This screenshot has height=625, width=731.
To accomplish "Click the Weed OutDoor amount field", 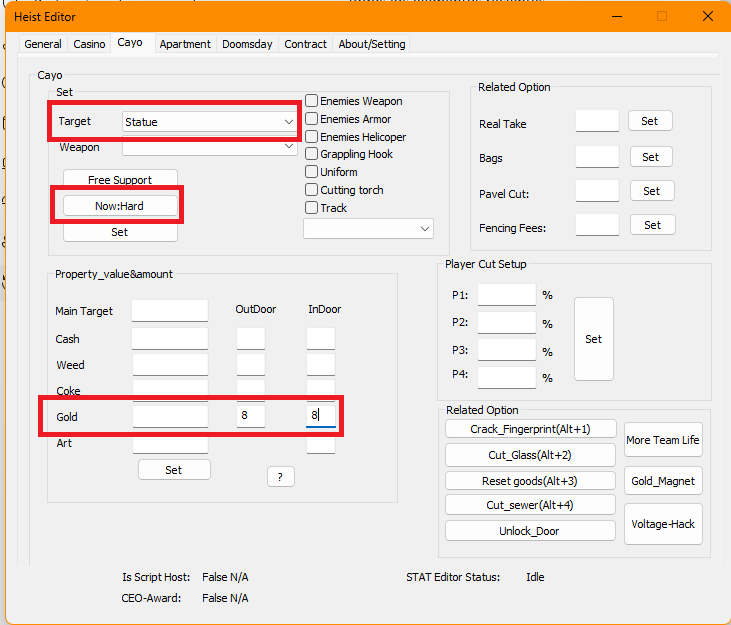I will 251,364.
